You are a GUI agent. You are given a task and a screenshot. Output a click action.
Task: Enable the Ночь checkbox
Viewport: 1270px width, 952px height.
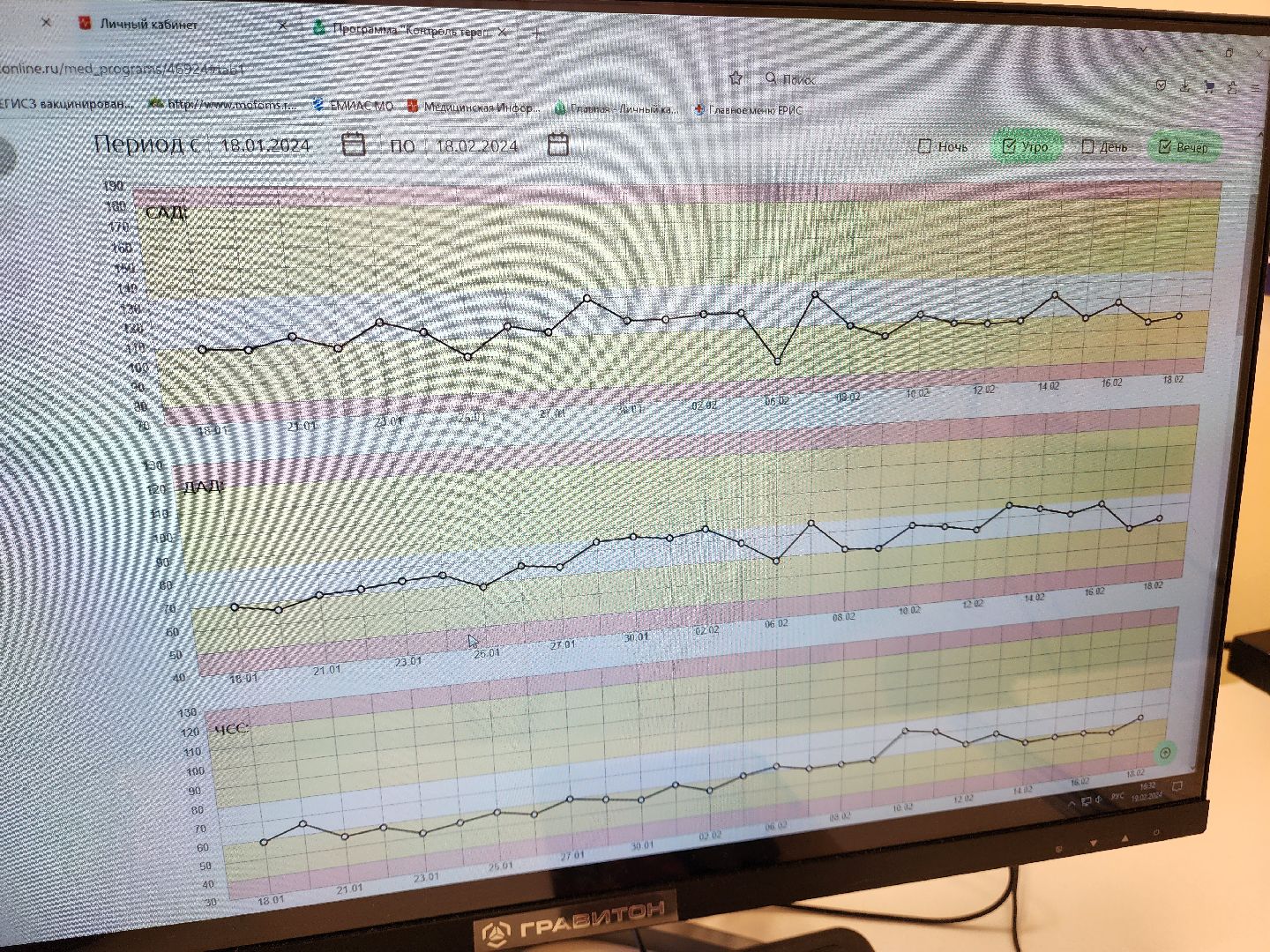click(924, 146)
